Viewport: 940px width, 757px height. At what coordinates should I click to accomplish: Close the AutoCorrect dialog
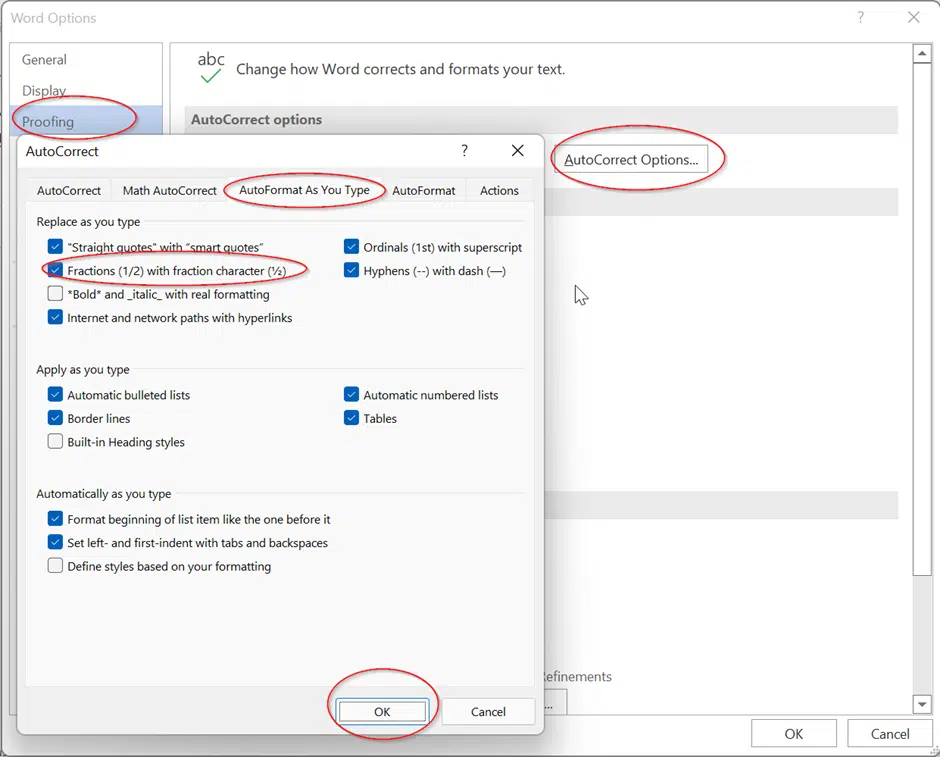(x=517, y=150)
